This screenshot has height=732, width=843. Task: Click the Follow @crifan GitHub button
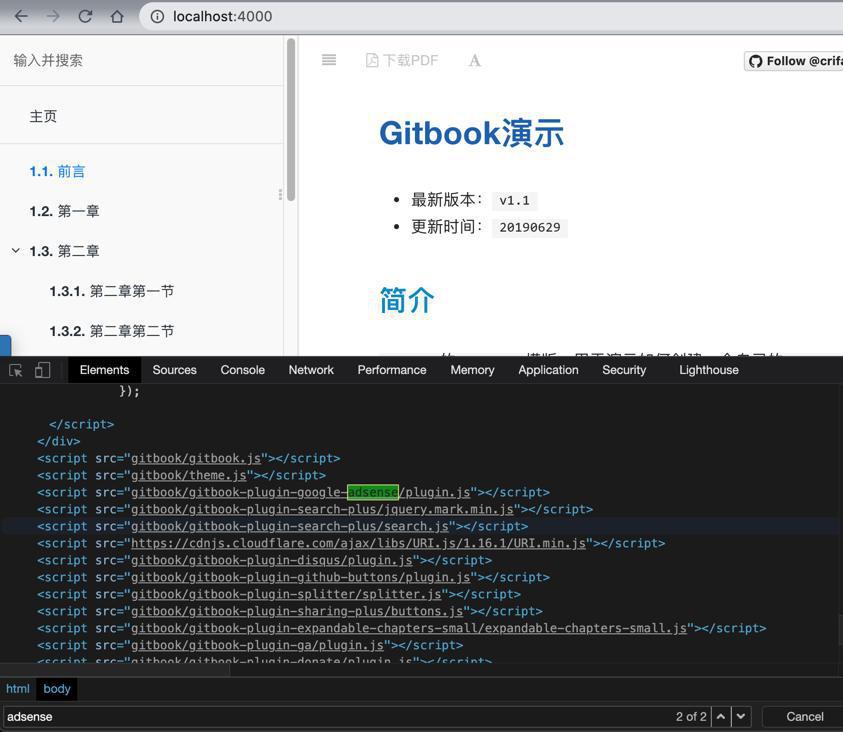pos(794,61)
